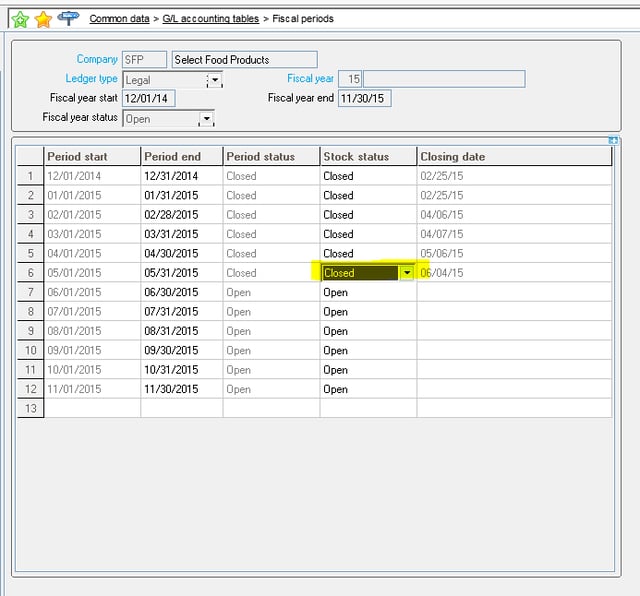
Task: Click the green star add-favorite icon
Action: 19,18
